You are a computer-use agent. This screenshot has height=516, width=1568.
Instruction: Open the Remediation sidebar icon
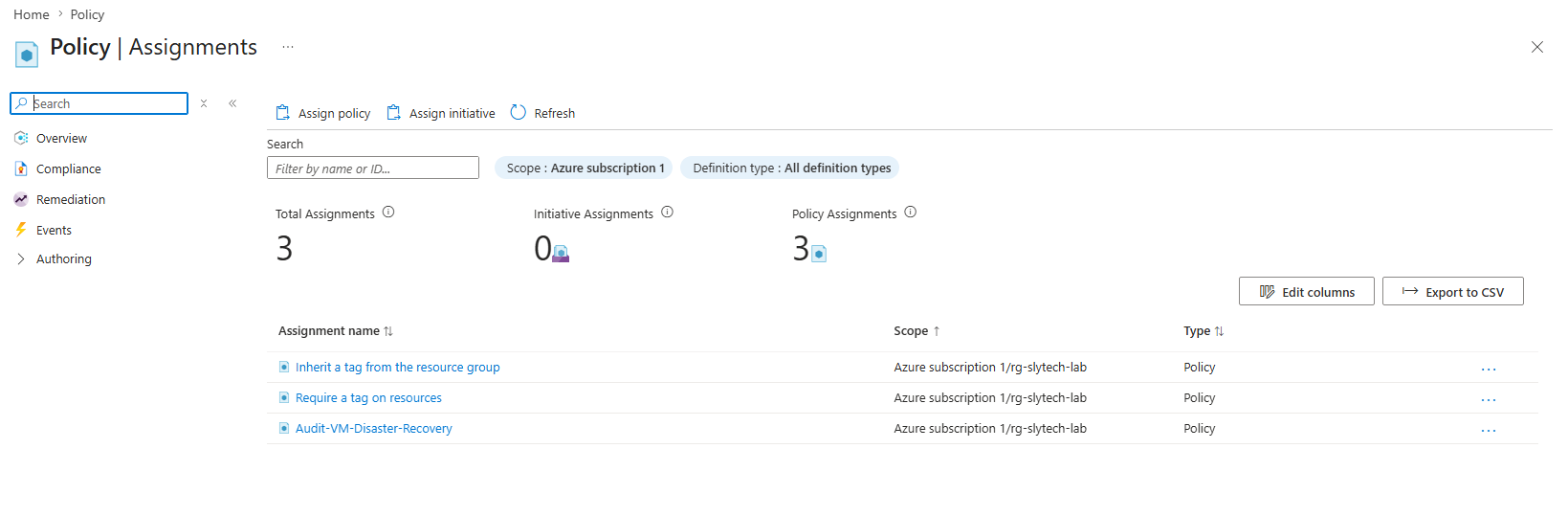pyautogui.click(x=21, y=199)
